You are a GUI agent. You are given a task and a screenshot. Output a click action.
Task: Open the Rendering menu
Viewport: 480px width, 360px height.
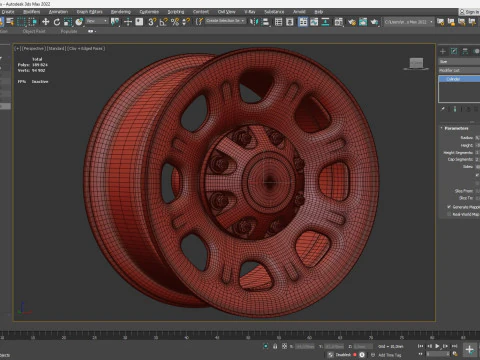coord(121,12)
